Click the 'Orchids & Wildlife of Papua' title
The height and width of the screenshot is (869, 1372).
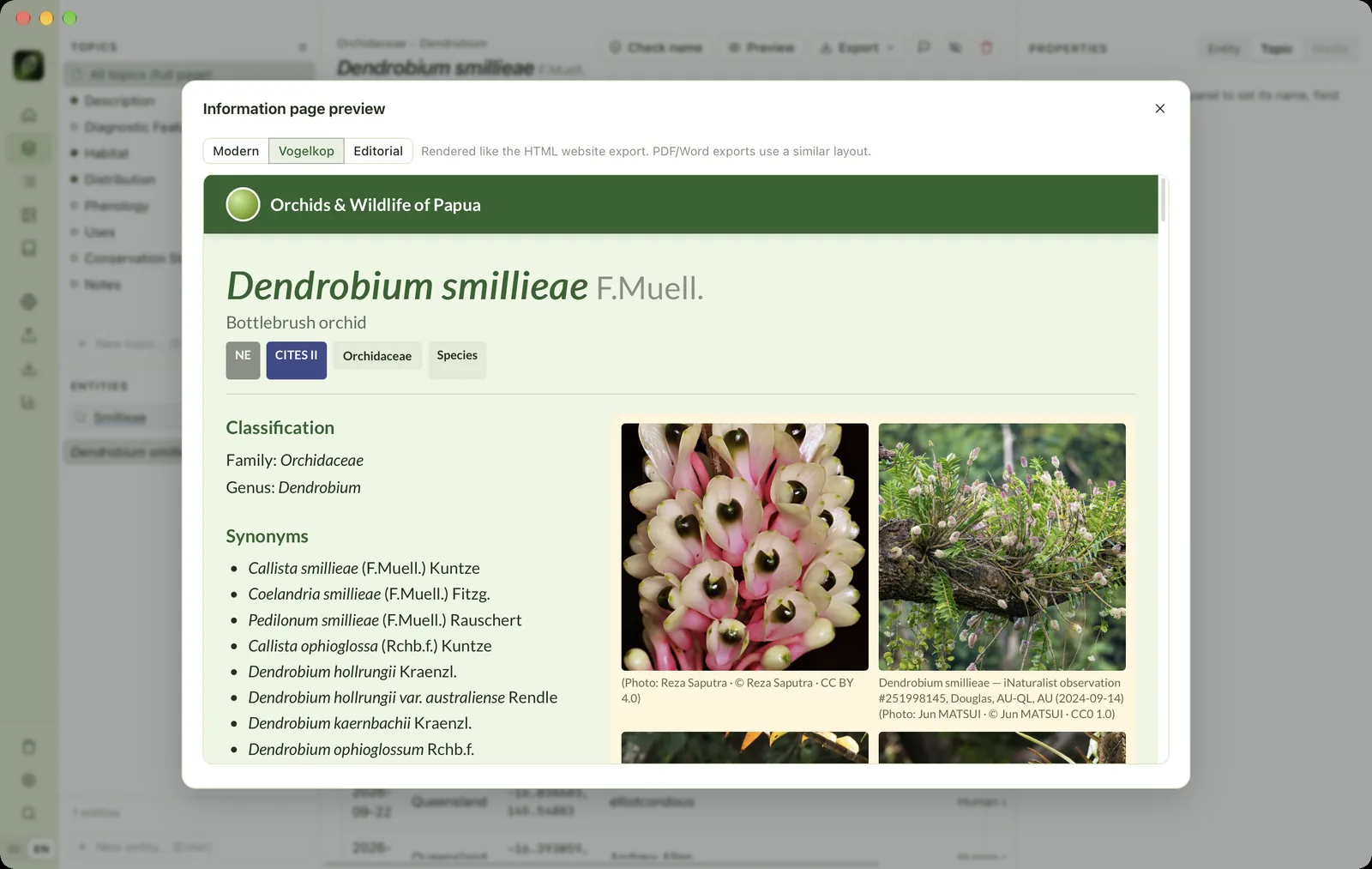click(x=375, y=205)
